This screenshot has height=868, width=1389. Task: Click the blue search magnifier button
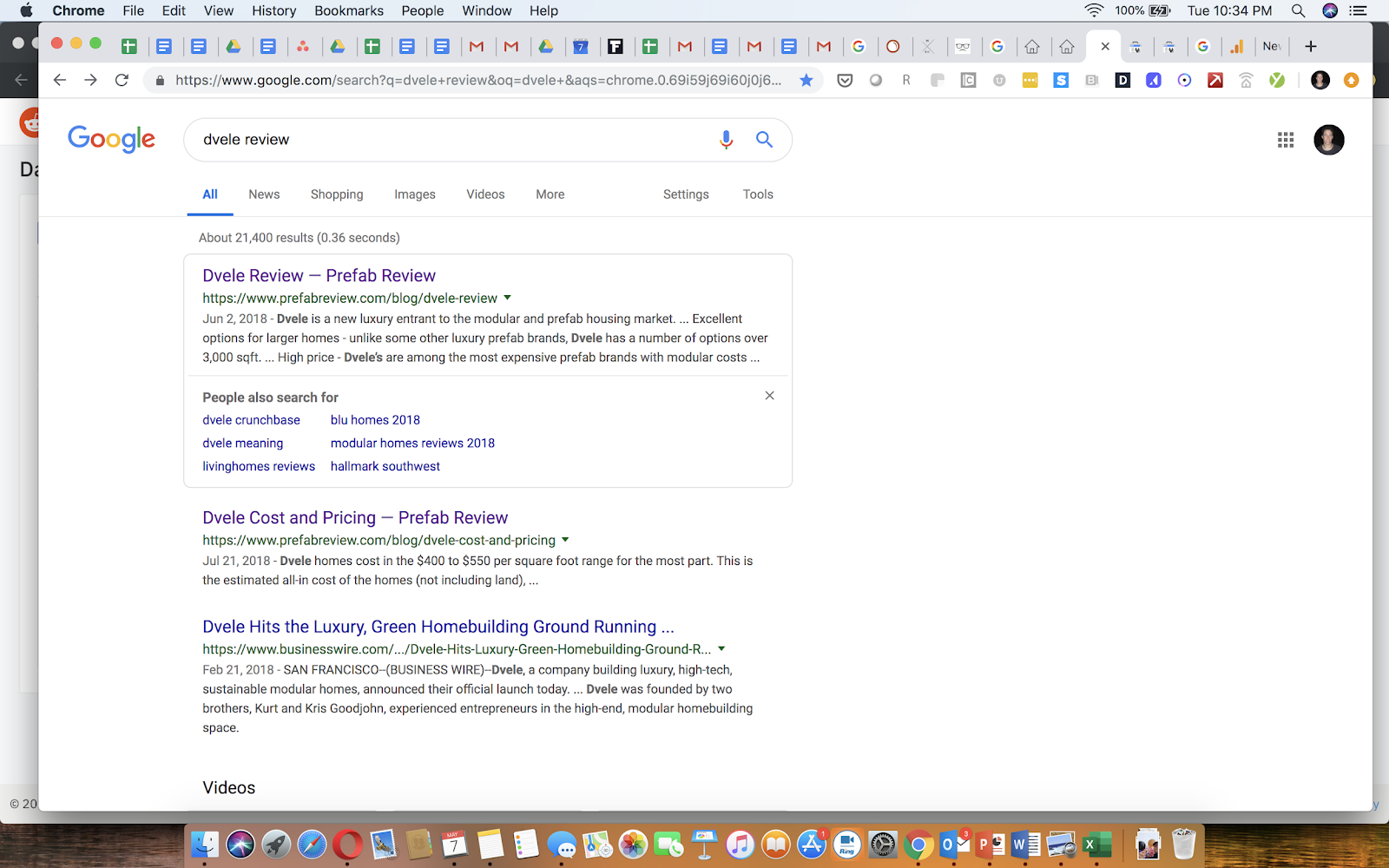click(764, 139)
